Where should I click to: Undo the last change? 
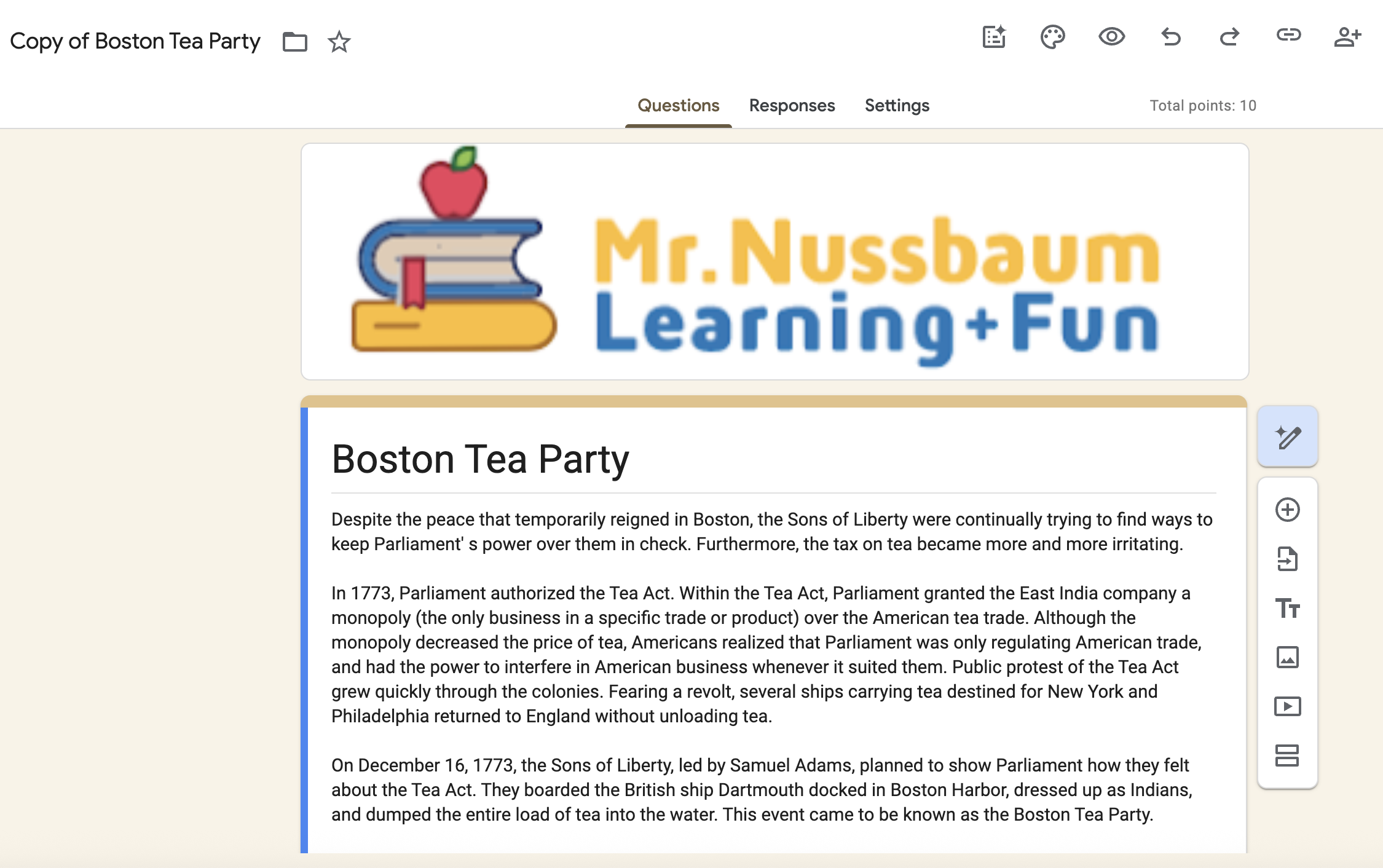tap(1171, 37)
